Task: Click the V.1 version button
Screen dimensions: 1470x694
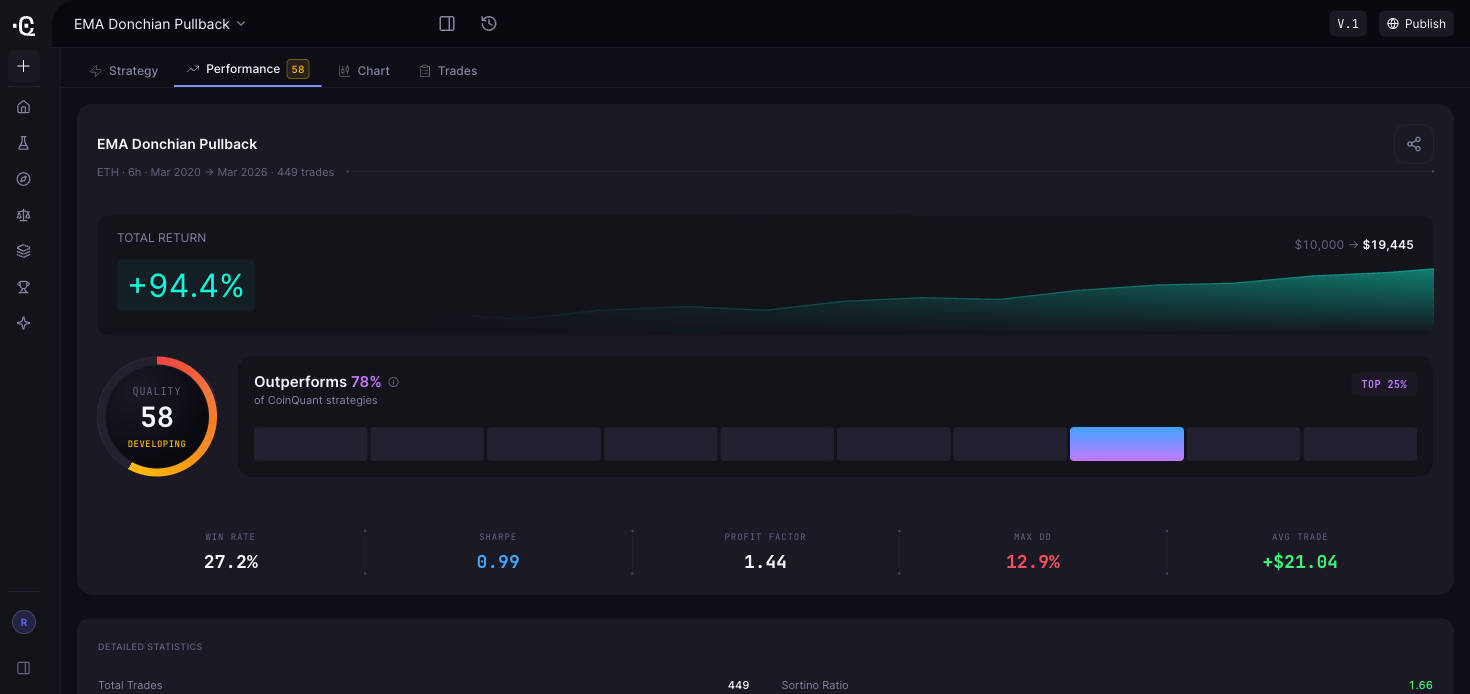Action: [1348, 24]
